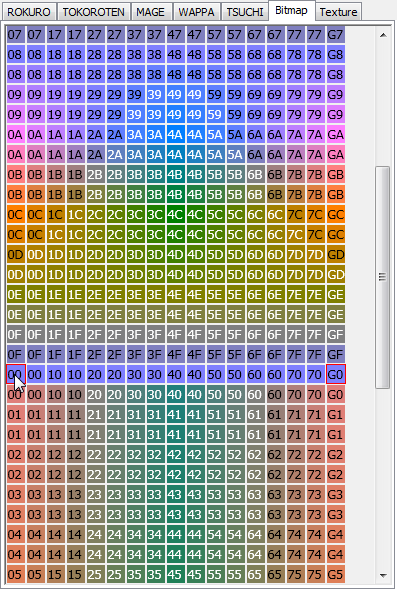Select the GD swatch with black text
Image resolution: width=397 pixels, height=590 pixels.
pyautogui.click(x=335, y=255)
